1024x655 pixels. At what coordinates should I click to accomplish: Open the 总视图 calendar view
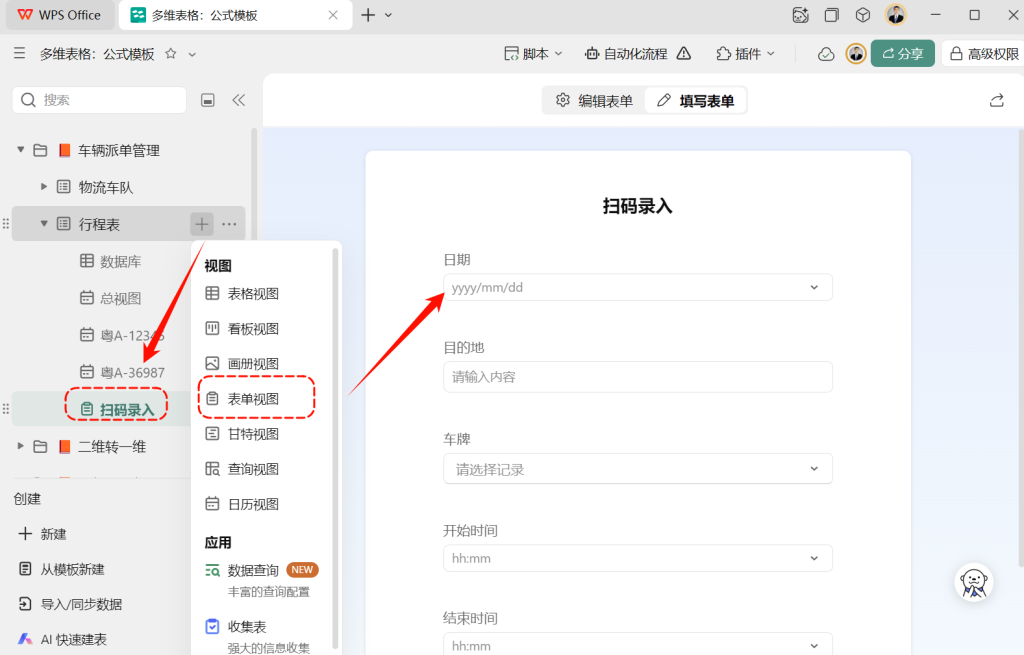click(x=110, y=298)
